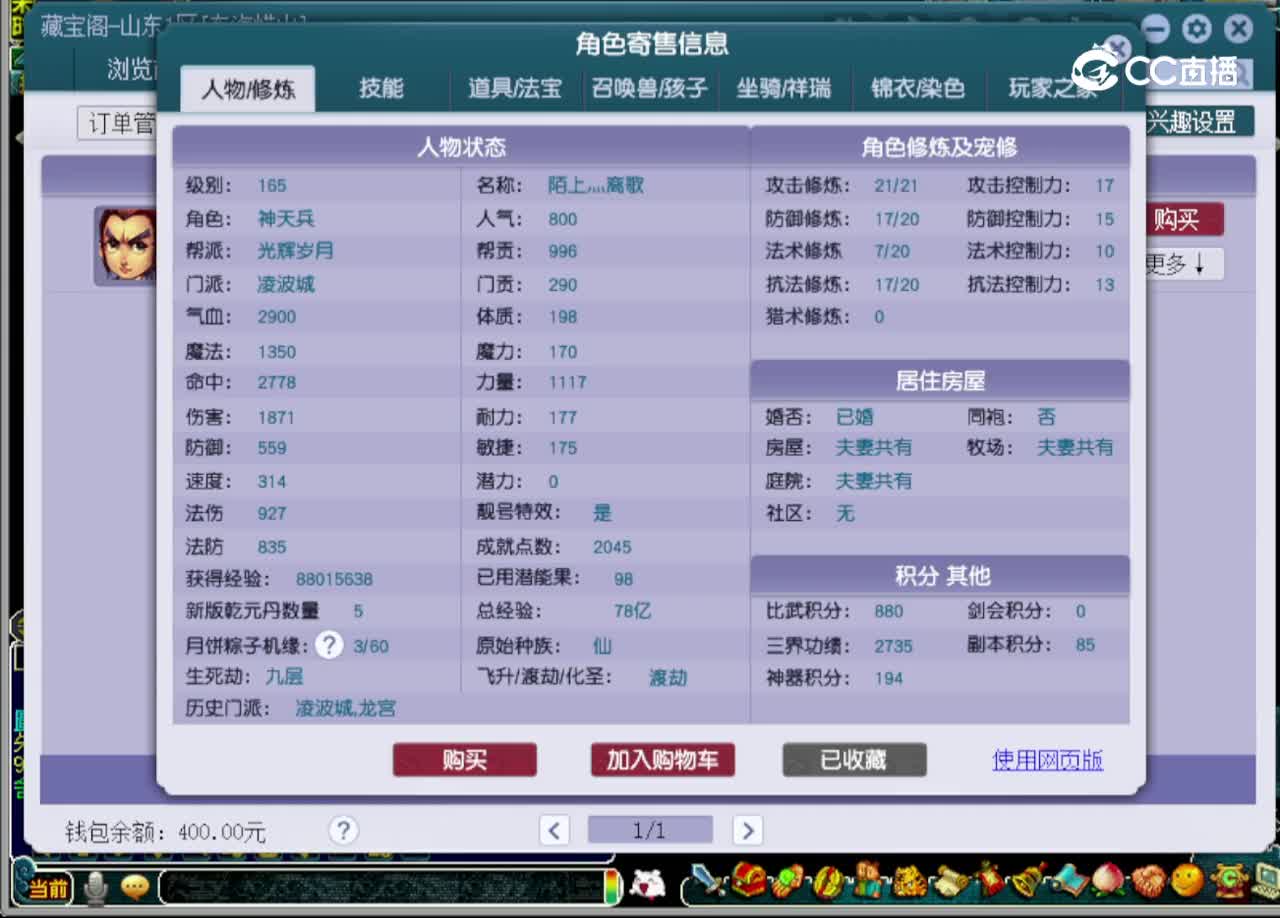
Task: Click the microphone icon at bottom left
Action: point(95,887)
